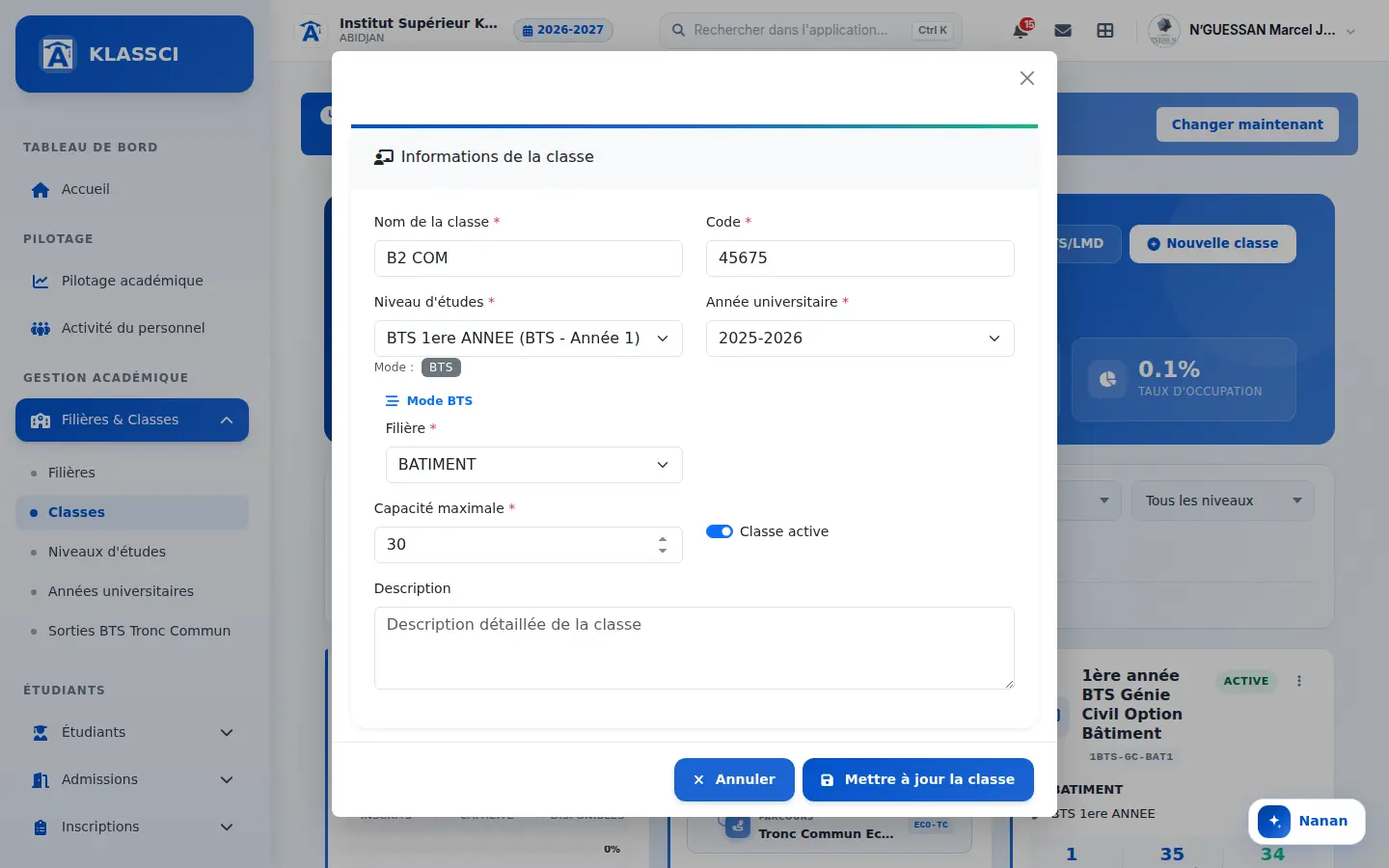This screenshot has height=868, width=1389.
Task: Click the search magnifier icon
Action: [x=679, y=31]
